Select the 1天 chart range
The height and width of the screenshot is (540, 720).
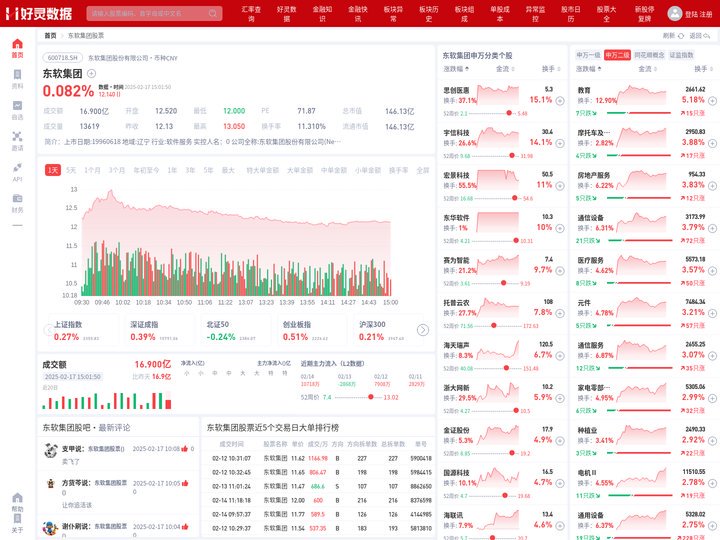point(53,170)
